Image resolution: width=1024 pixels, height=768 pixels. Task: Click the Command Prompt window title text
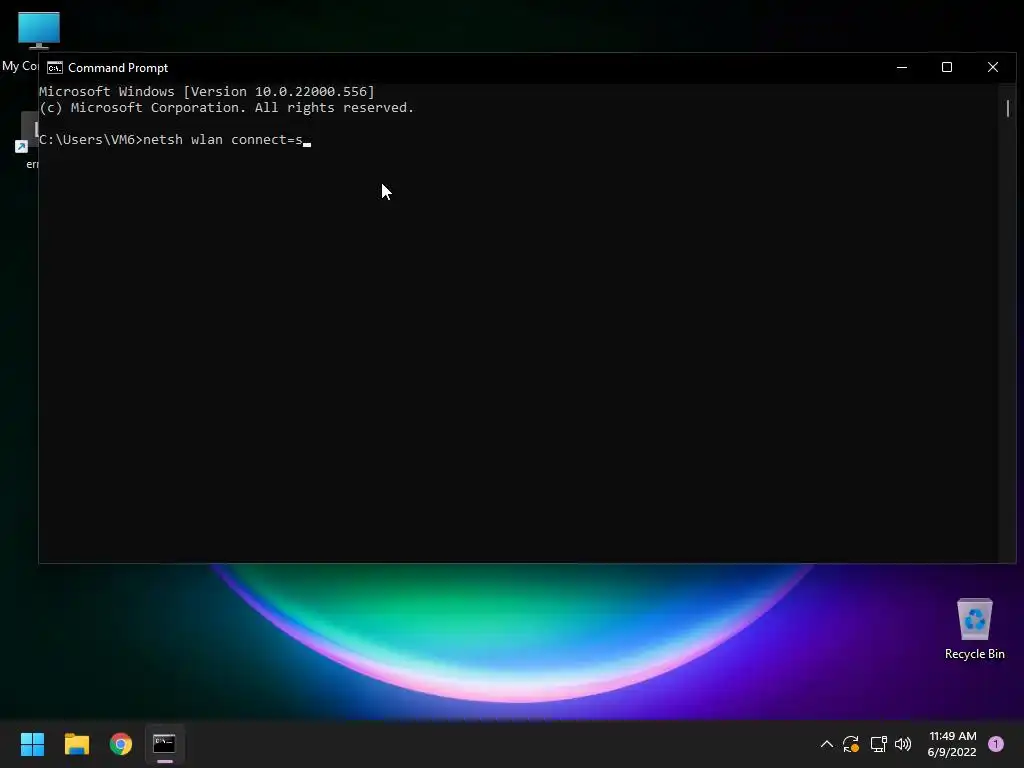tap(118, 68)
